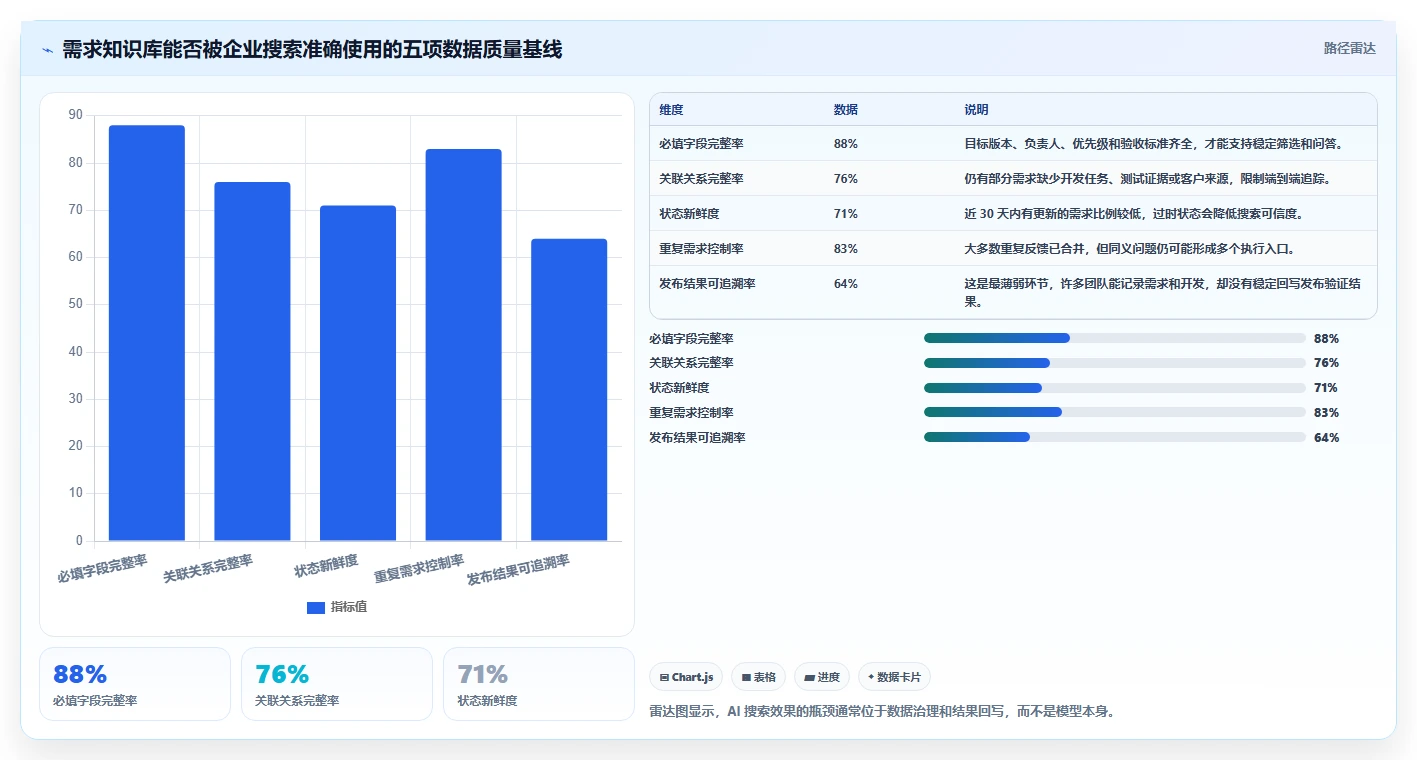Image resolution: width=1417 pixels, height=760 pixels.
Task: Click the footer note starting 雷达图显示
Action: tap(882, 712)
